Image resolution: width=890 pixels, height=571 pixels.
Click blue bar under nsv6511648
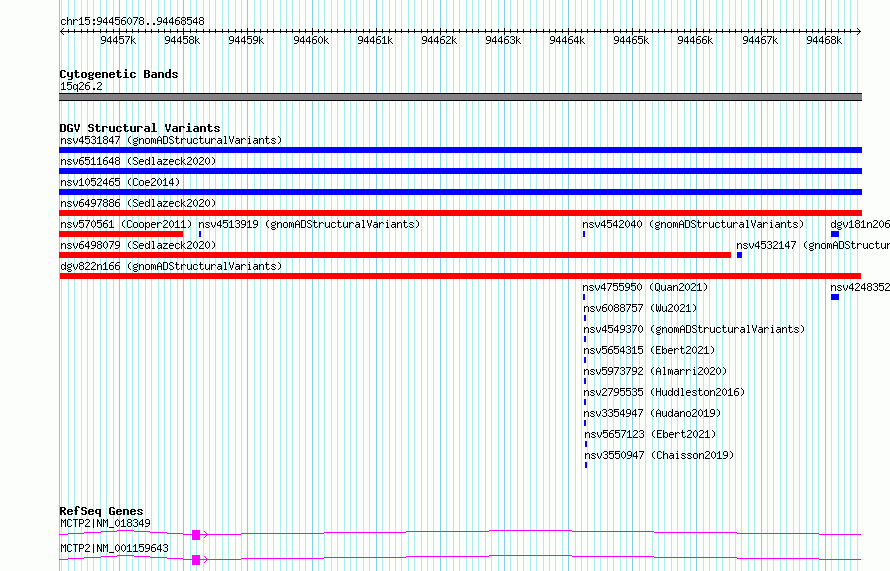point(460,171)
